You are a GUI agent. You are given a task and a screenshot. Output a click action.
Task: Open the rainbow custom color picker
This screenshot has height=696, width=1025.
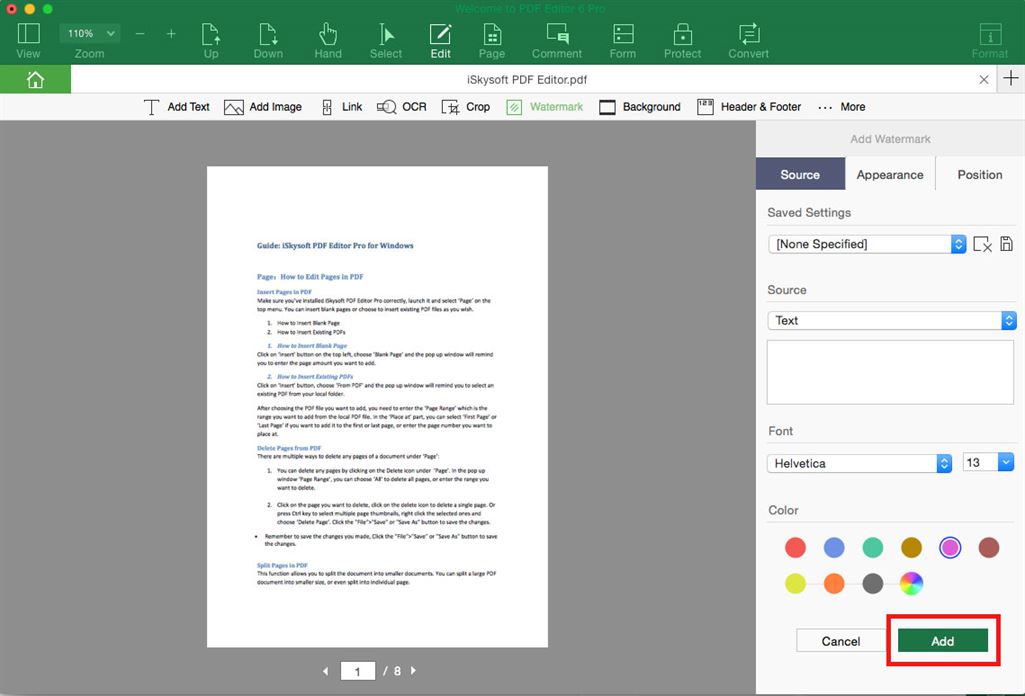coord(911,584)
